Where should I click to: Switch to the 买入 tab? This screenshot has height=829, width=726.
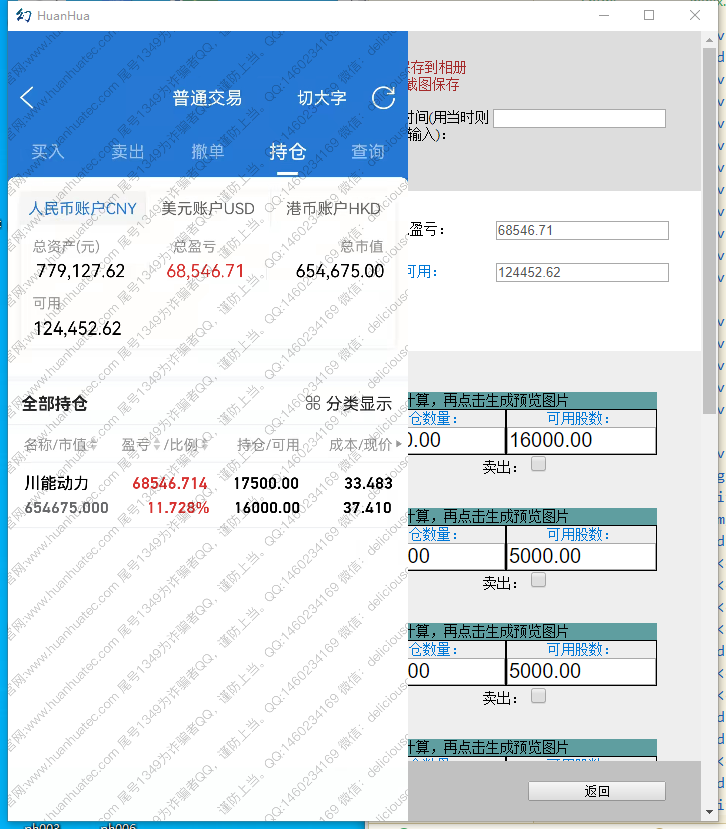click(x=47, y=152)
